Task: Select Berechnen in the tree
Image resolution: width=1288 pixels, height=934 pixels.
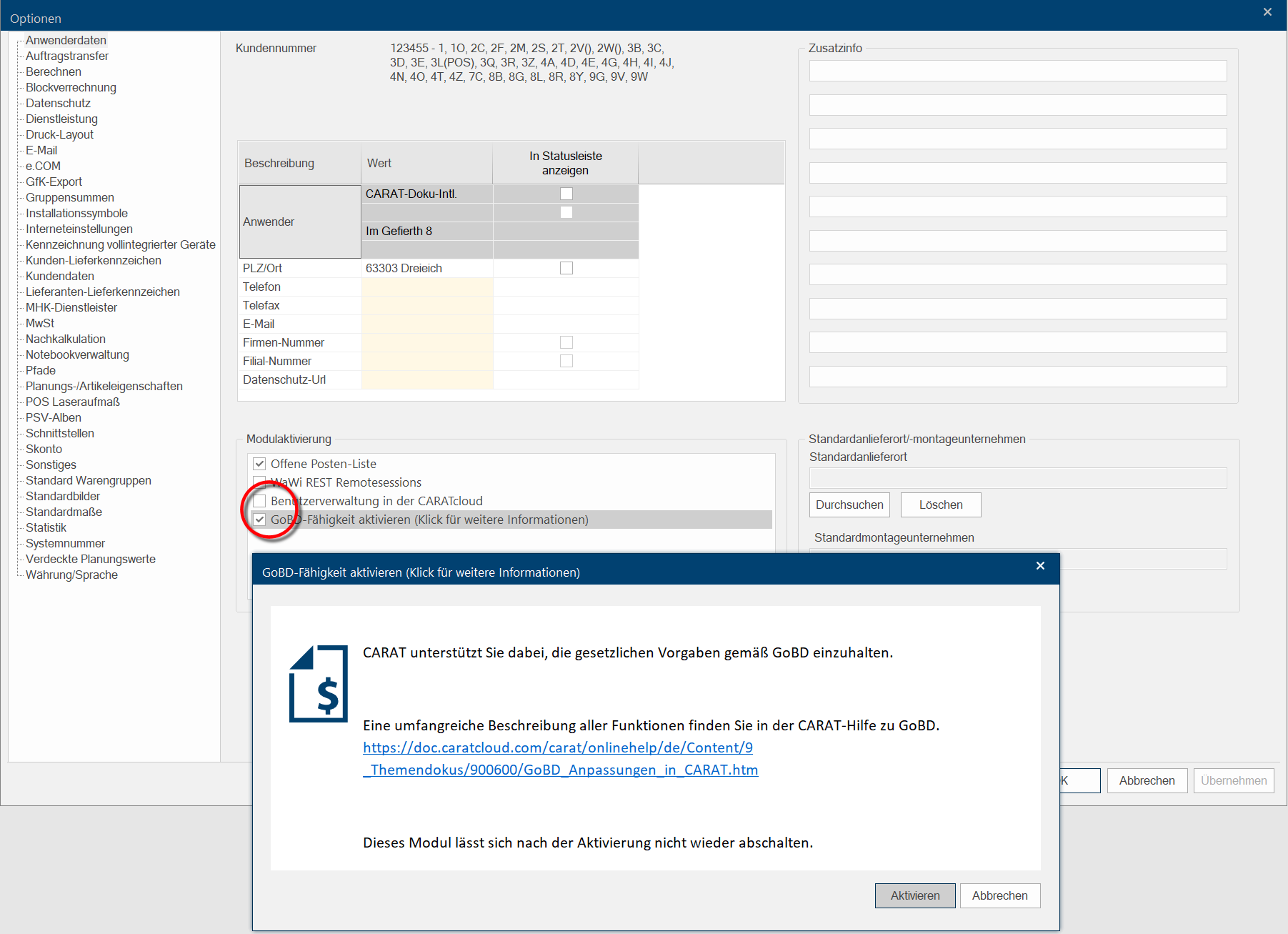Action: [54, 71]
